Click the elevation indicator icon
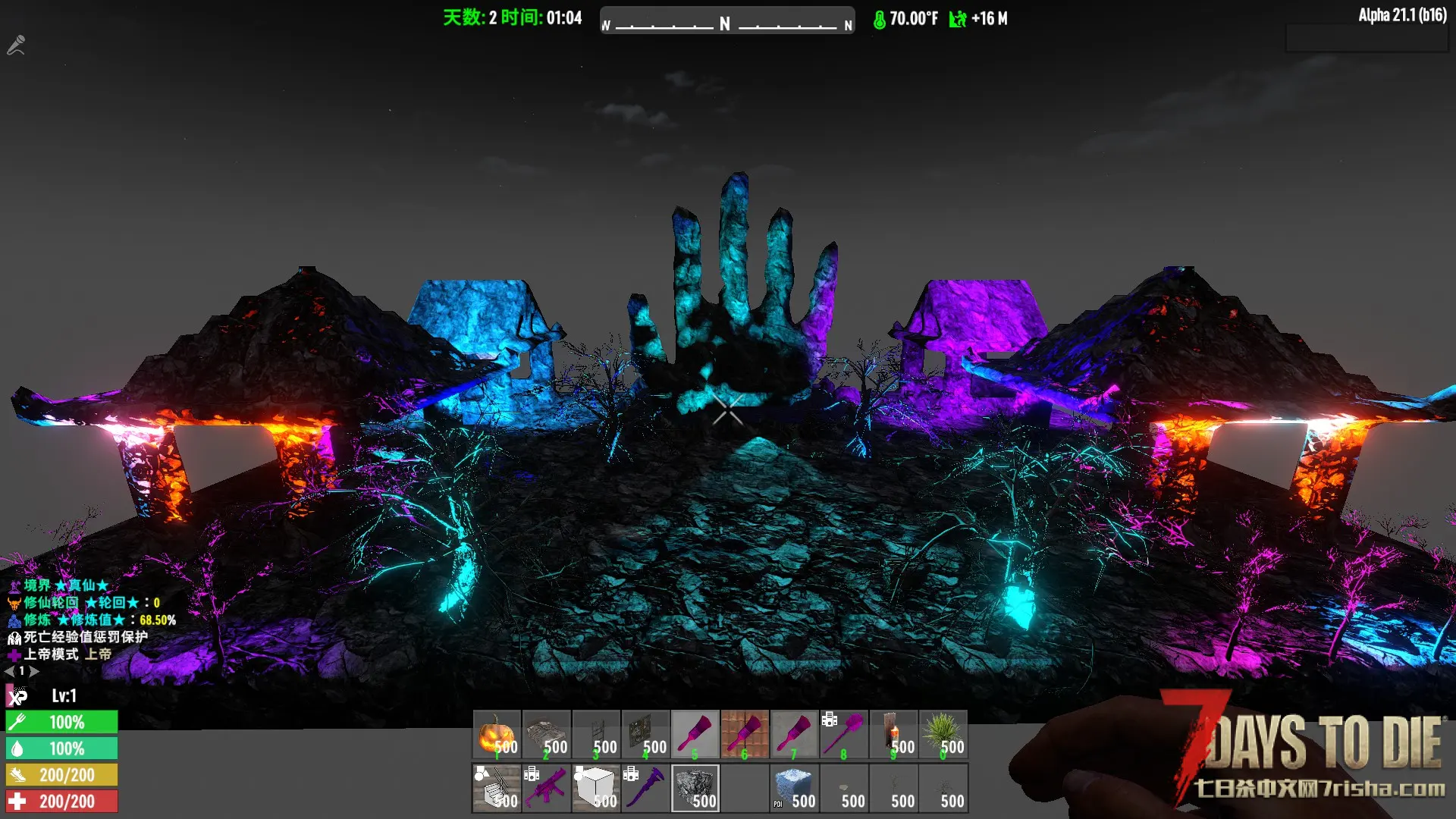Viewport: 1456px width, 819px height. coord(958,19)
